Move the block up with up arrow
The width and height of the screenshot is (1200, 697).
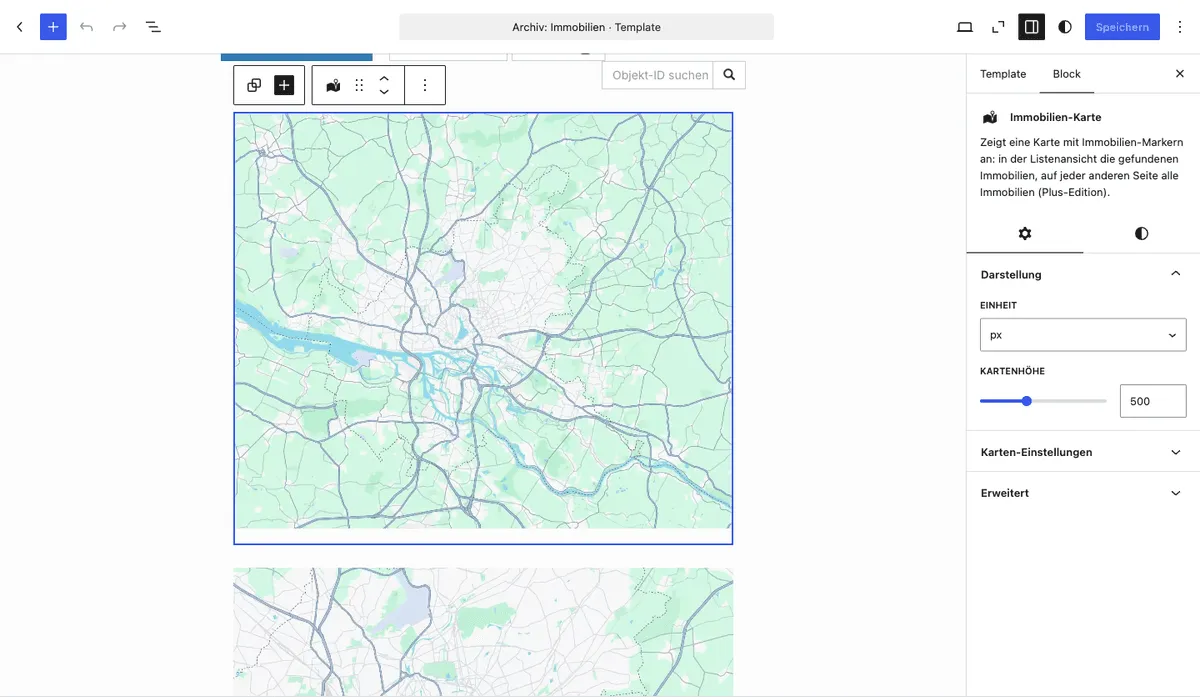384,78
